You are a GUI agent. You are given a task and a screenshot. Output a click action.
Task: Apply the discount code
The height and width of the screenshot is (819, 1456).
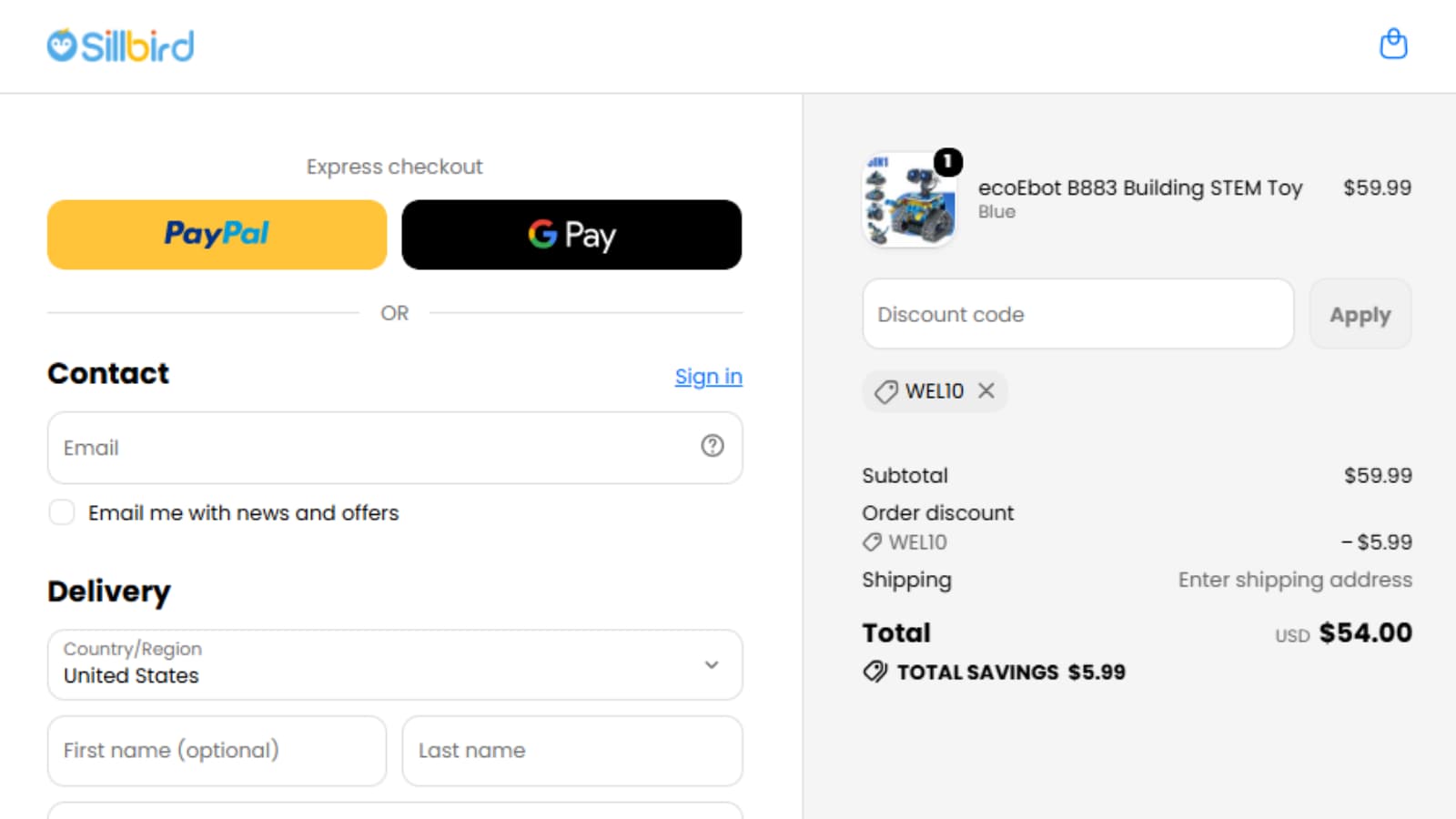coord(1360,314)
